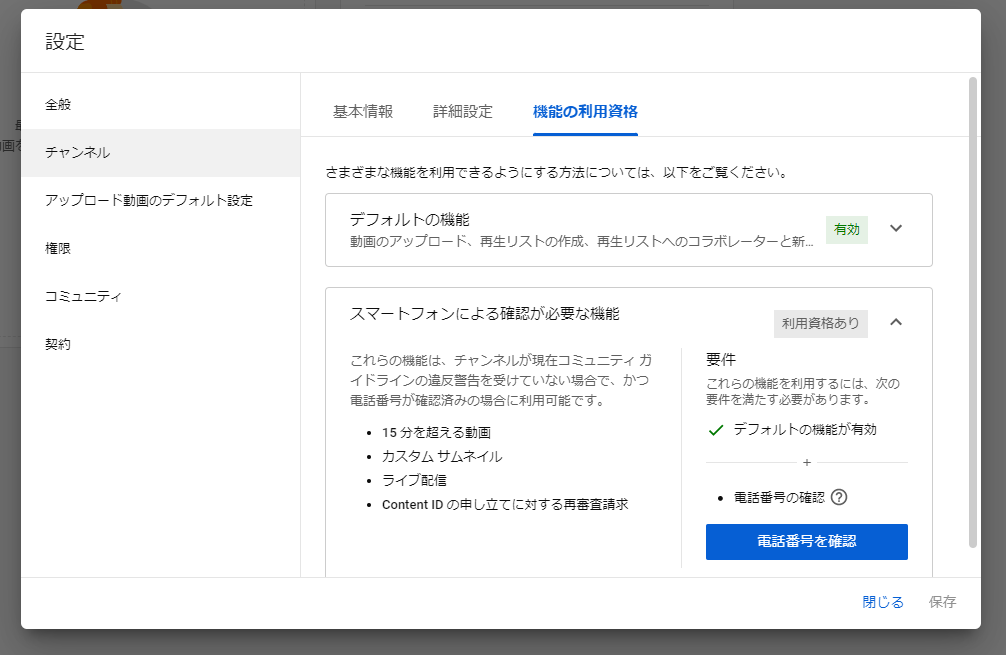Switch to the 基本情報 tab
This screenshot has width=1006, height=655.
(x=363, y=111)
